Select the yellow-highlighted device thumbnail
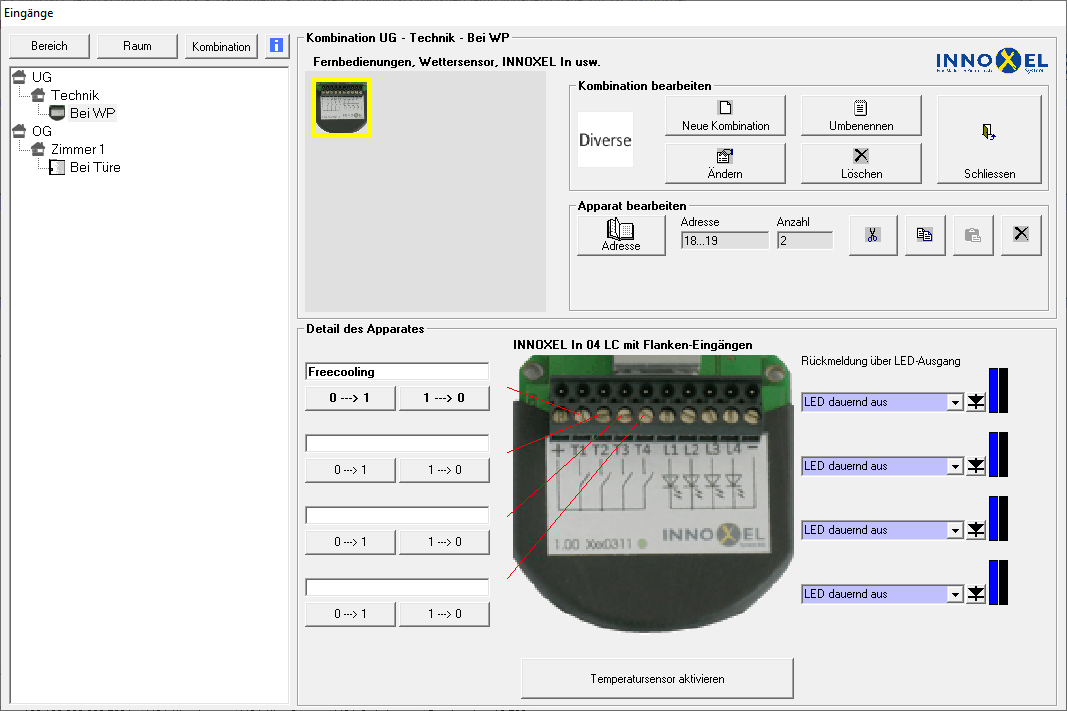 pos(342,108)
